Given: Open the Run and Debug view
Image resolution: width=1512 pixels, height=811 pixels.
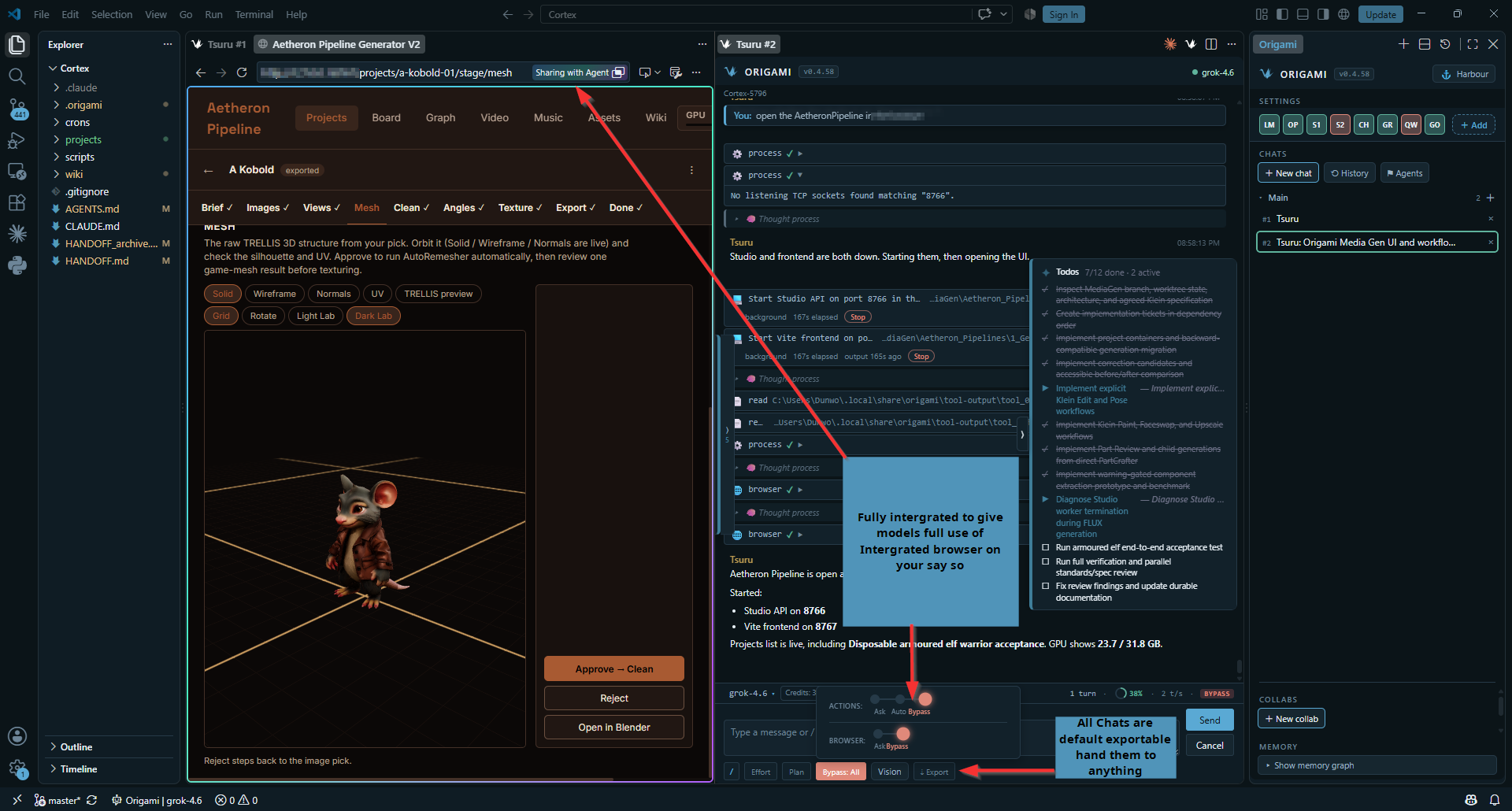Looking at the screenshot, I should (x=17, y=140).
